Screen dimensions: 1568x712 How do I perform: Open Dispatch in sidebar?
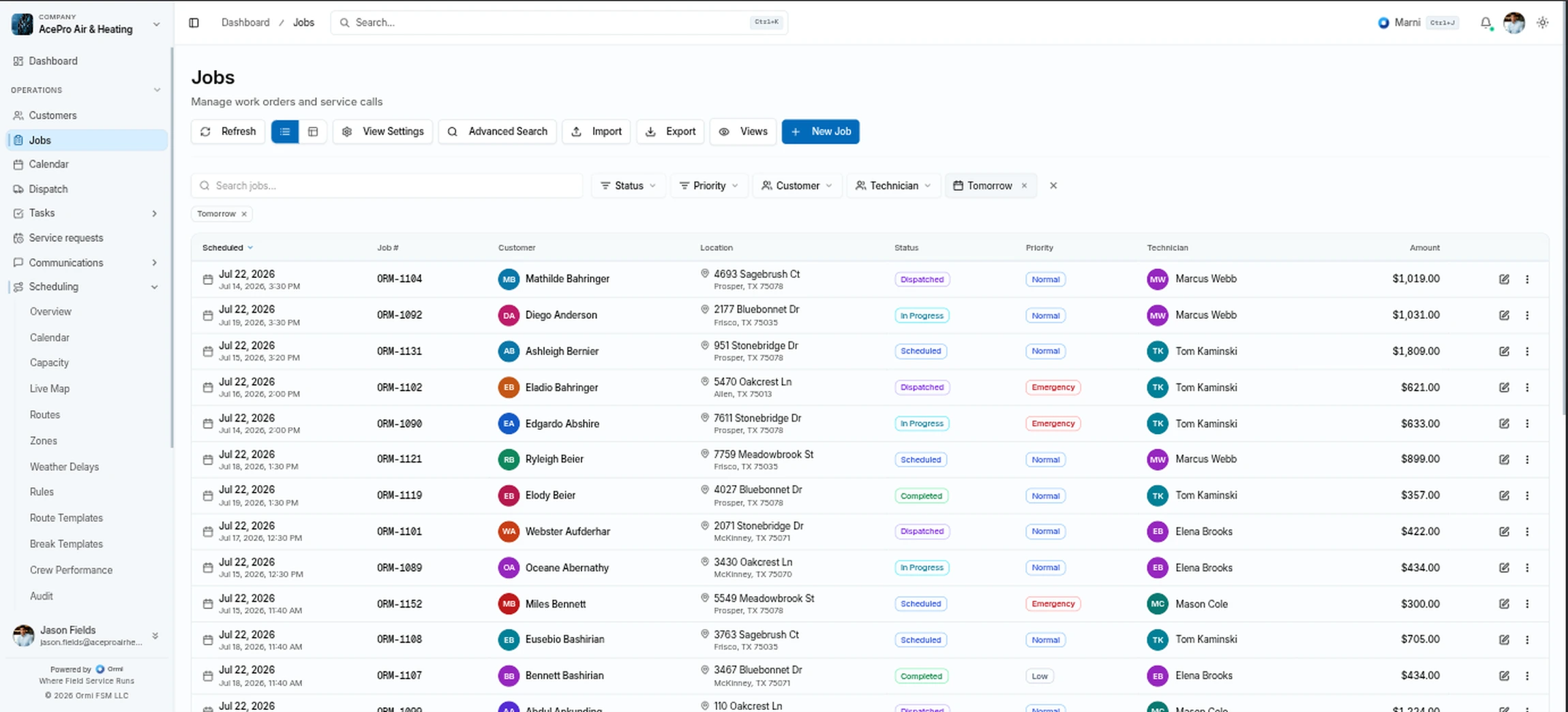tap(87, 189)
